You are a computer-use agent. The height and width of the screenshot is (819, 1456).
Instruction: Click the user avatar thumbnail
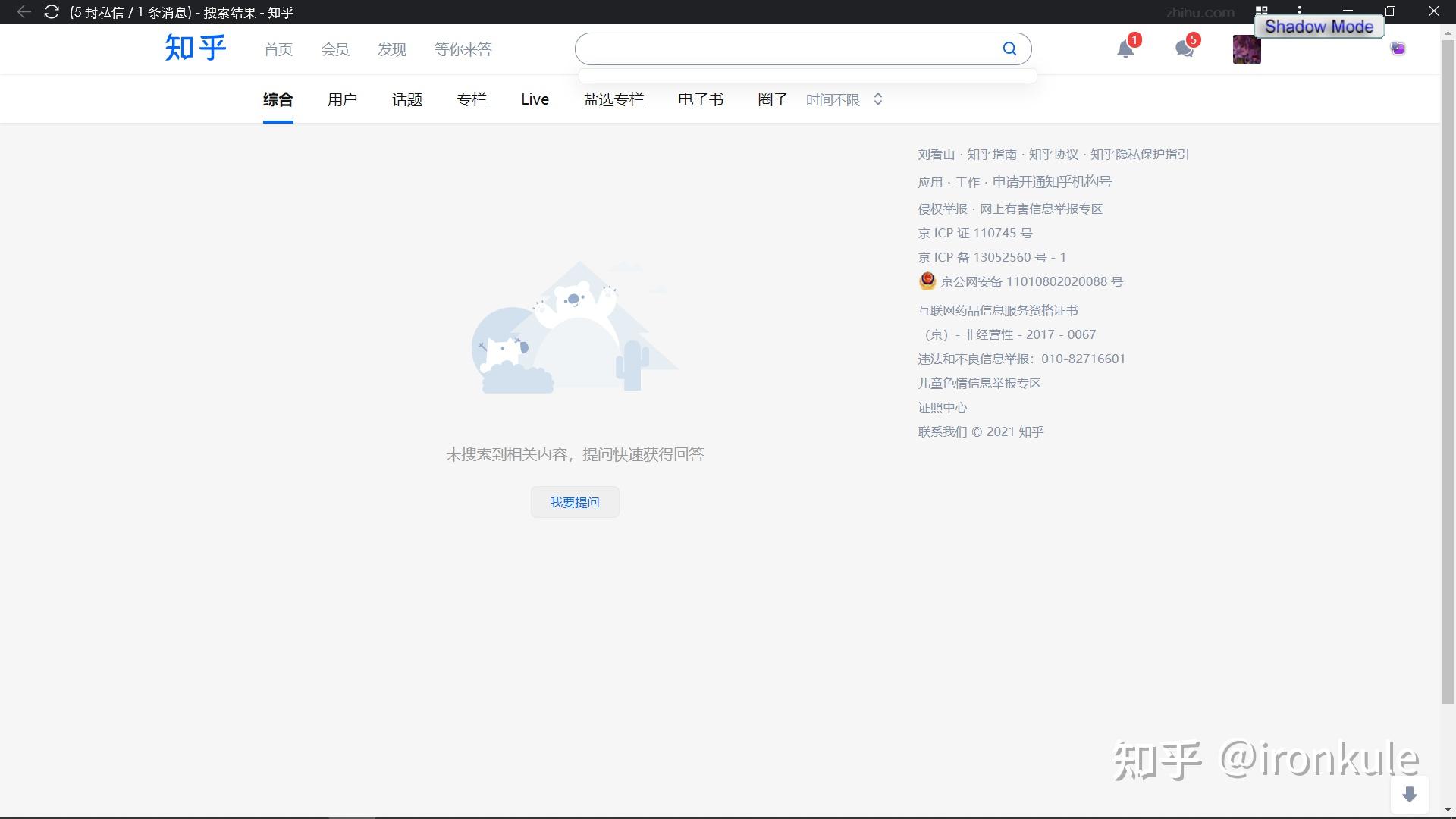pyautogui.click(x=1246, y=49)
